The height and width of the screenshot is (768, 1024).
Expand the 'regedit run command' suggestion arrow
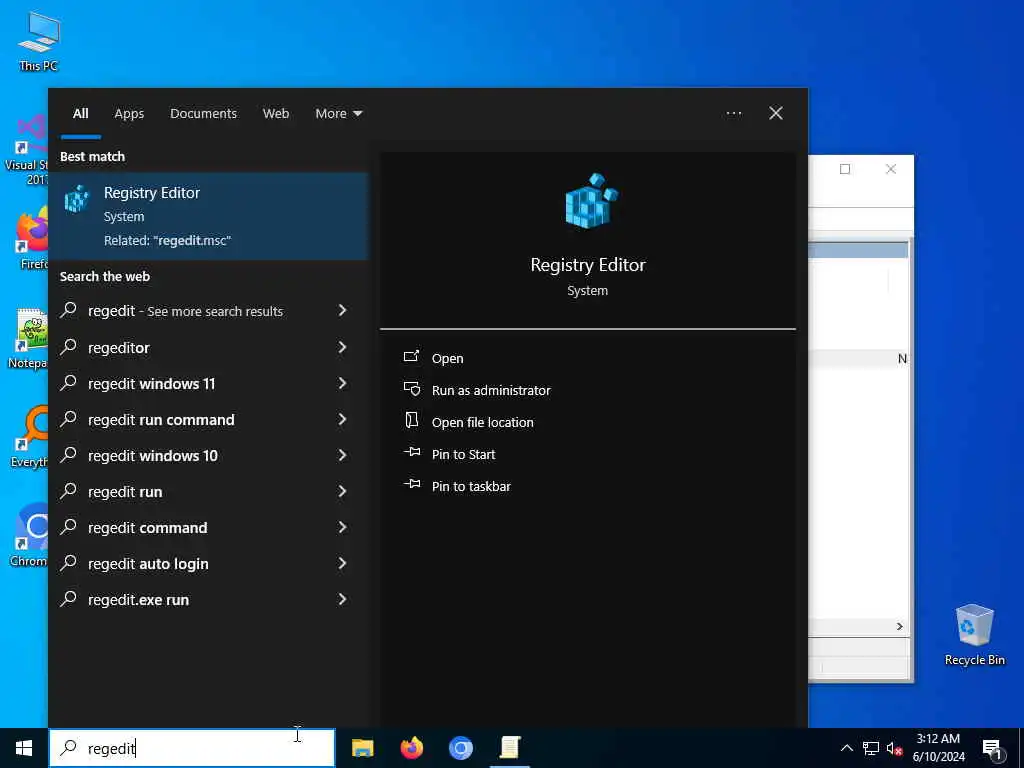pyautogui.click(x=342, y=419)
